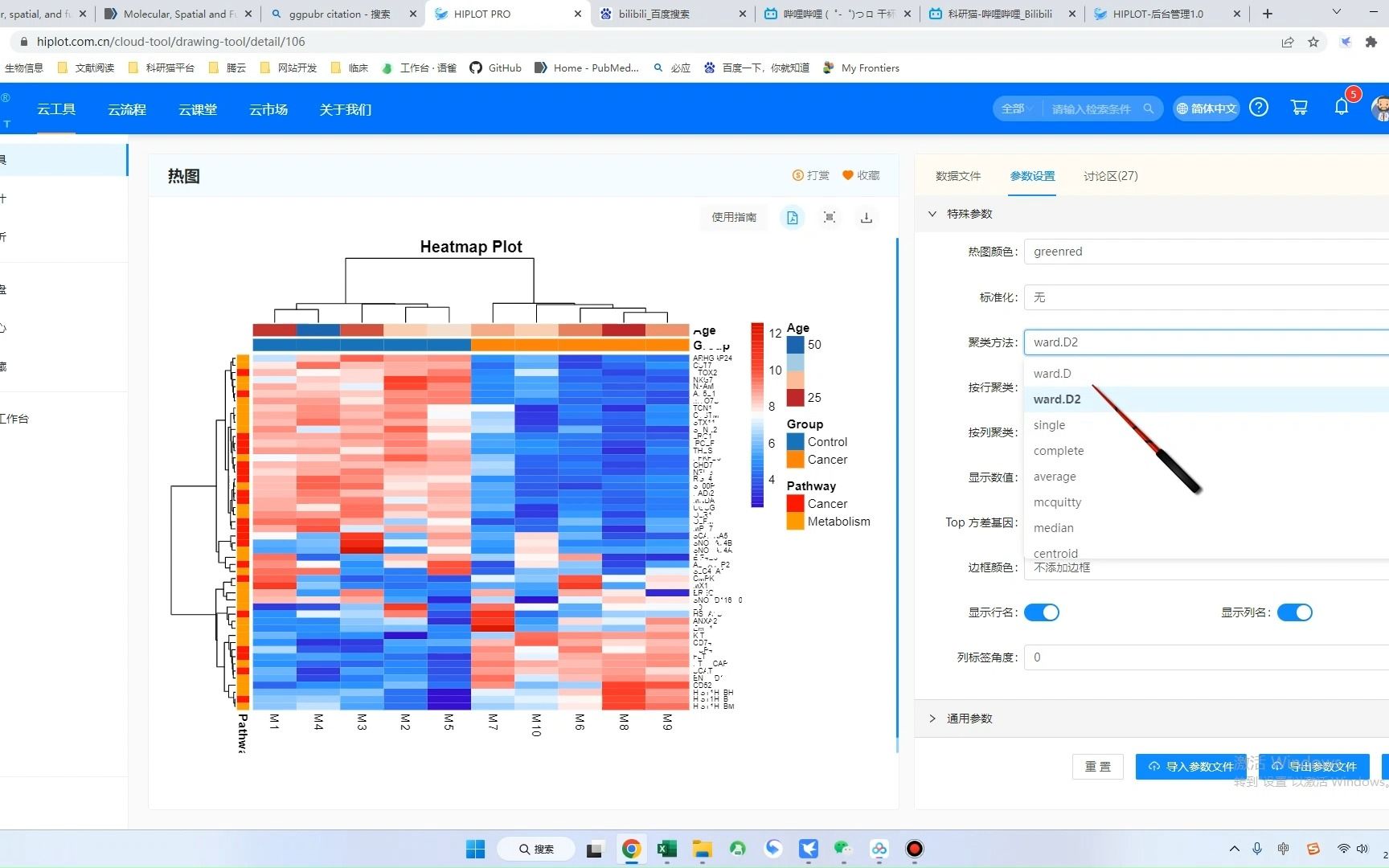
Task: Toggle the 显示列名 switch
Action: [1295, 612]
